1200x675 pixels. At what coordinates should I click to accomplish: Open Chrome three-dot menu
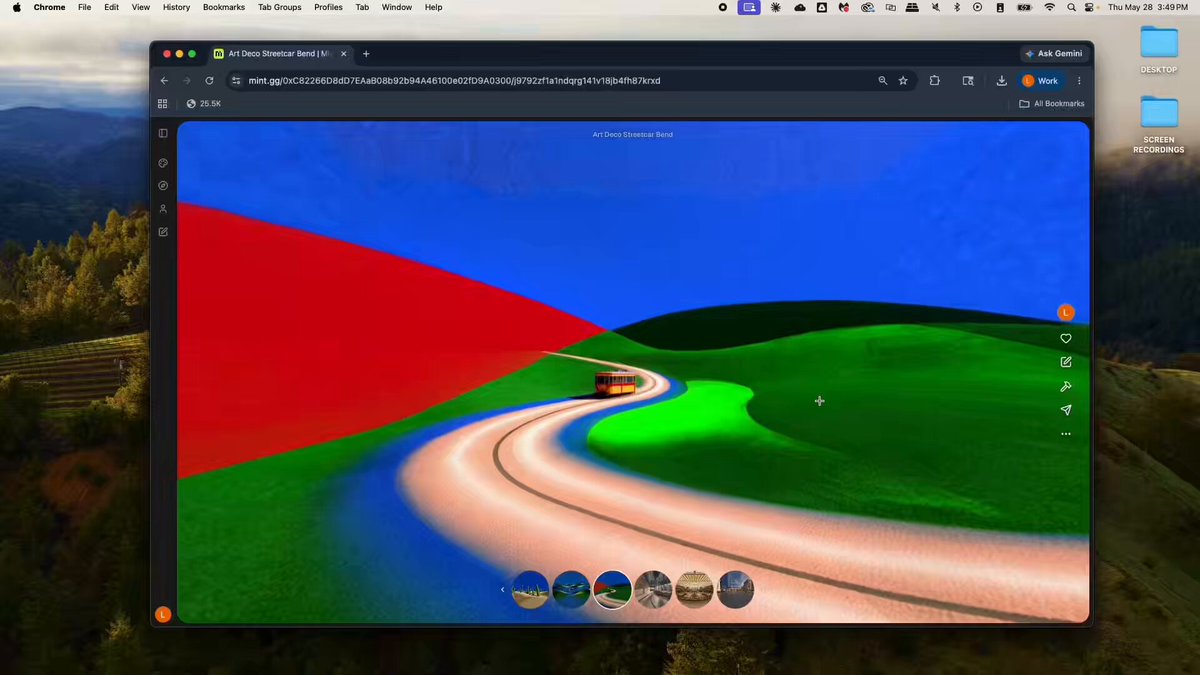[1079, 81]
